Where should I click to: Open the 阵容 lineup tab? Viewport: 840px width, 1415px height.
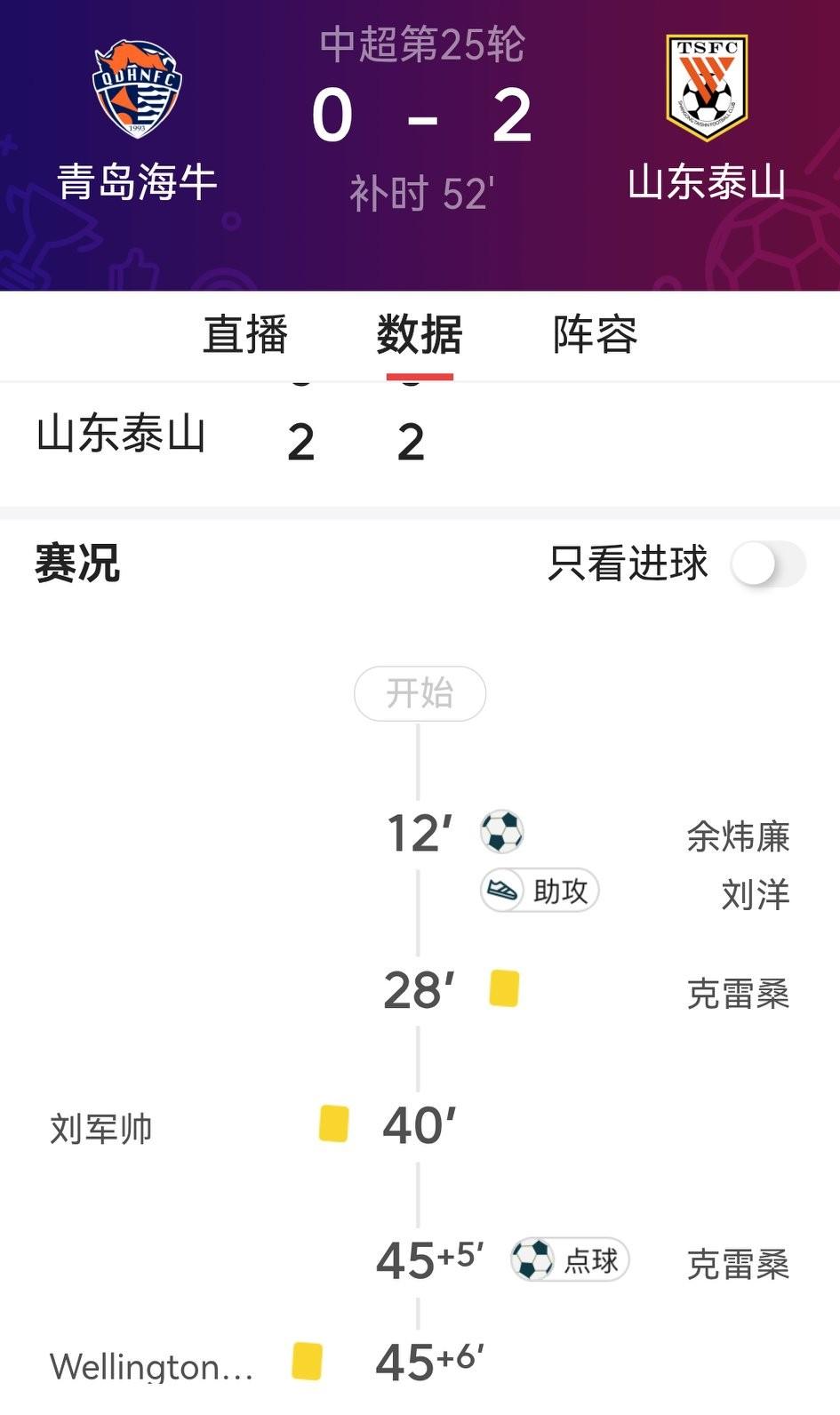(595, 335)
